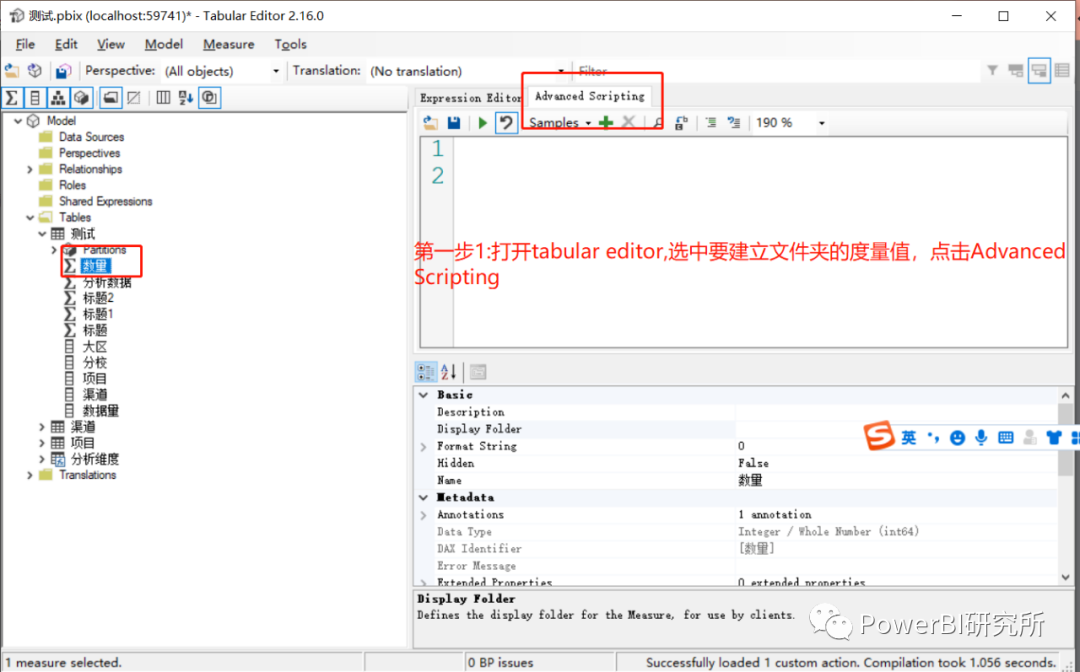The height and width of the screenshot is (672, 1080).
Task: Toggle the alphabetical sort in the properties panel
Action: click(447, 371)
